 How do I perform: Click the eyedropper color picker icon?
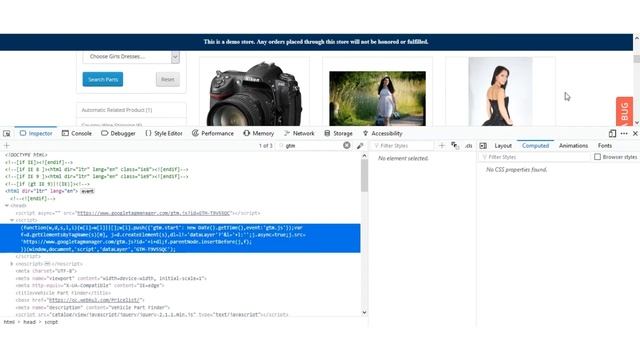pos(360,146)
